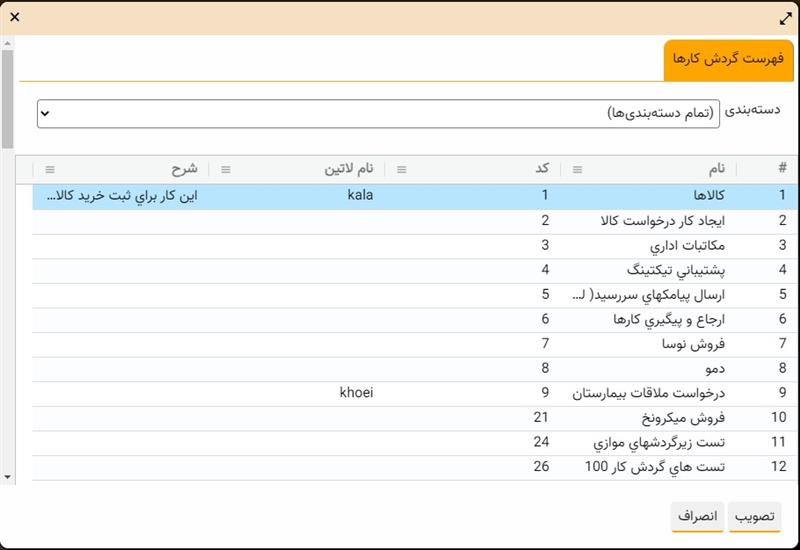Open the column menu for نام لاتین header
The width and height of the screenshot is (800, 550).
click(x=226, y=169)
